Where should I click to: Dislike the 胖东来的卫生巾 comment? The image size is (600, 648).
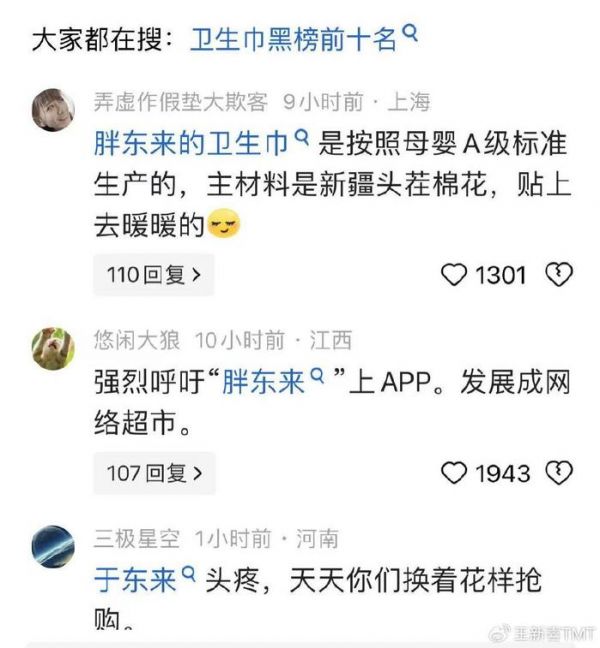coord(559,275)
